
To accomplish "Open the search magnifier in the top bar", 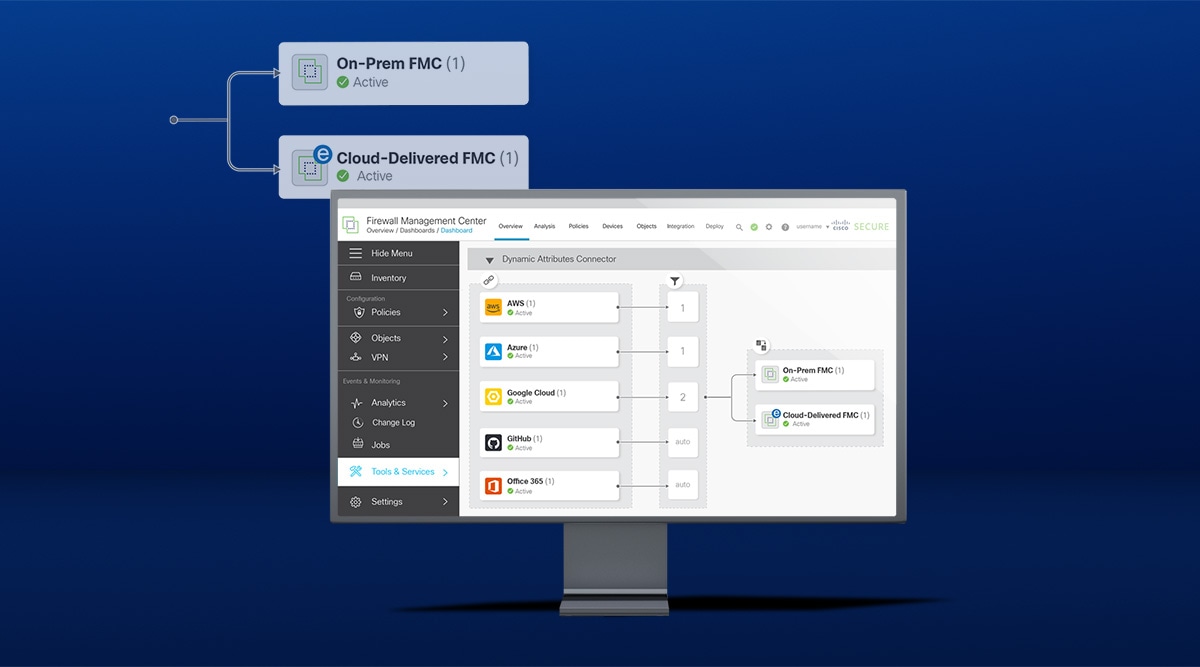I will pyautogui.click(x=739, y=227).
